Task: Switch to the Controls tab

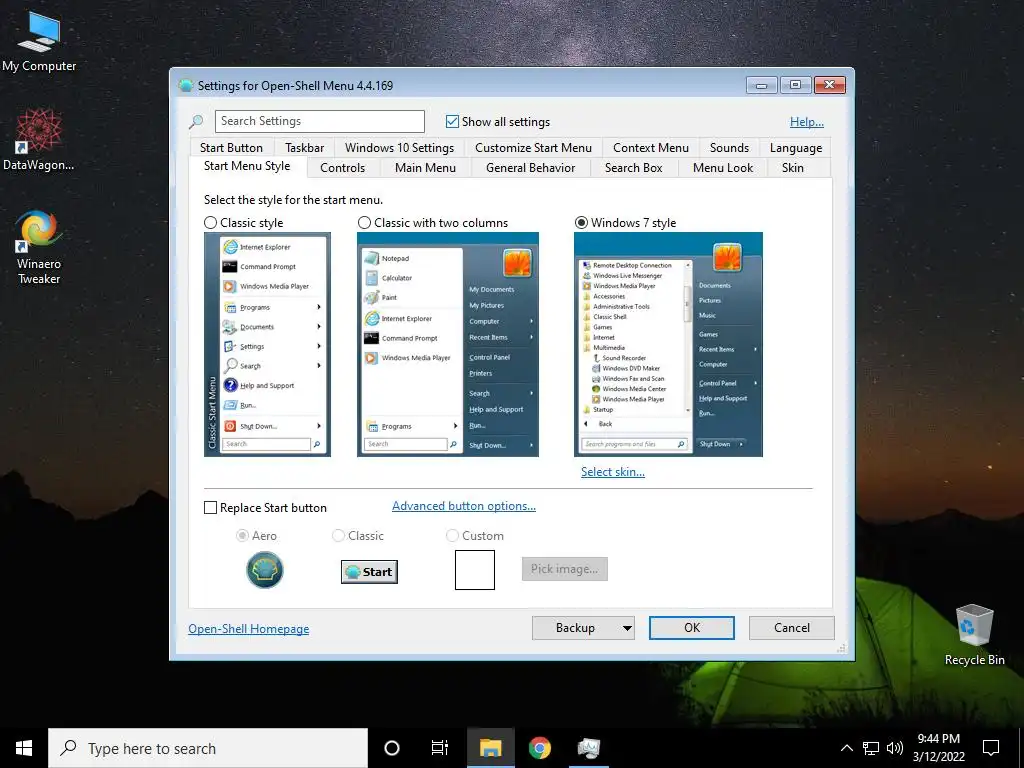Action: tap(342, 168)
